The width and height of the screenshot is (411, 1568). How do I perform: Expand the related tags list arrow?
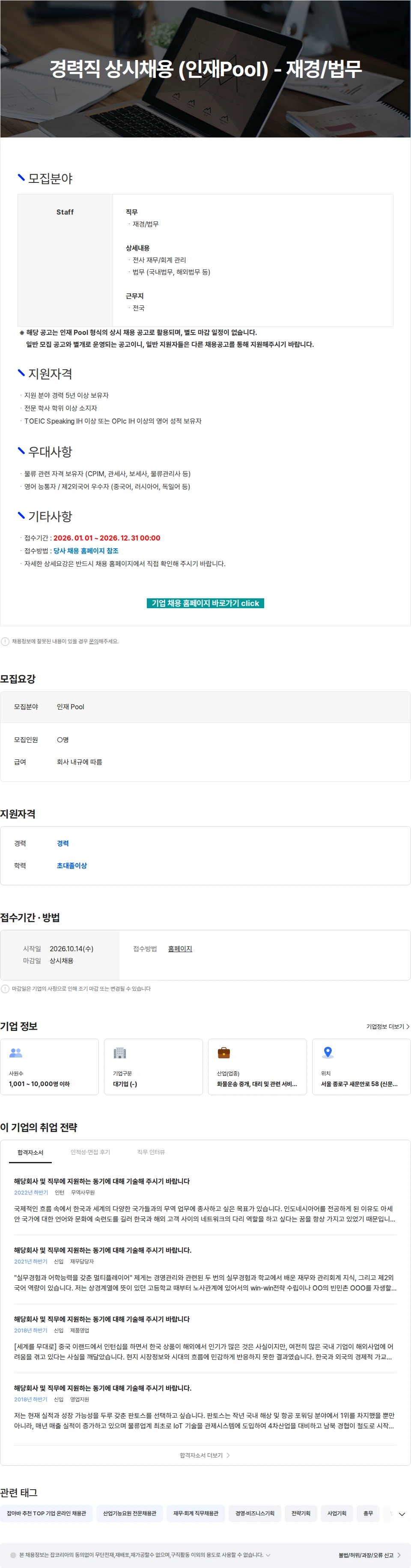tap(402, 1514)
